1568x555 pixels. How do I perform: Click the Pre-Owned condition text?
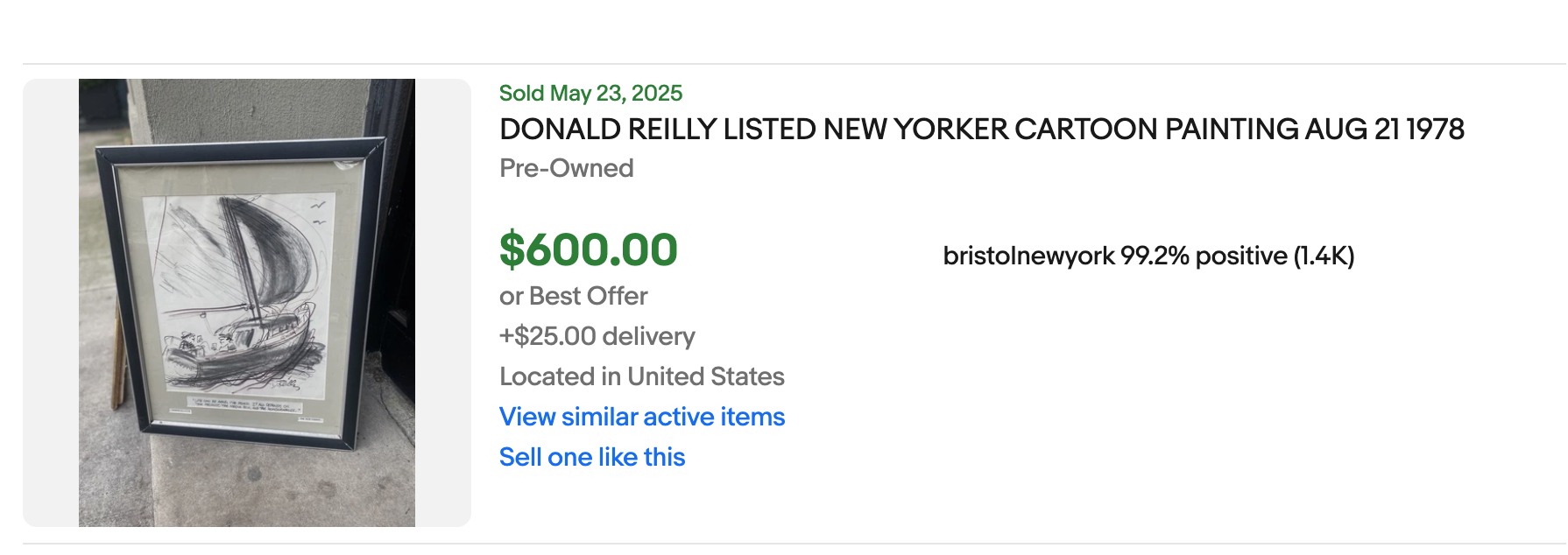(566, 168)
